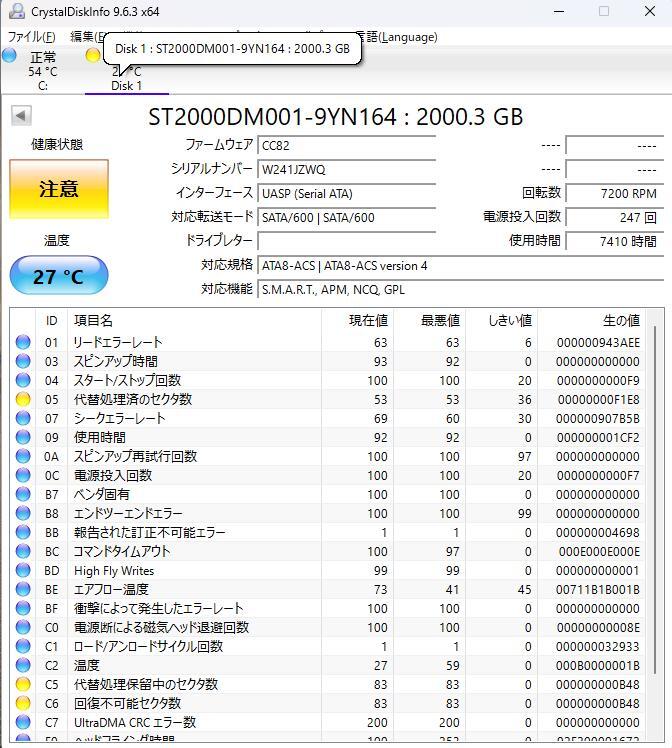Click raw value 000E000E000E
Image resolution: width=672 pixels, height=748 pixels.
pos(599,551)
